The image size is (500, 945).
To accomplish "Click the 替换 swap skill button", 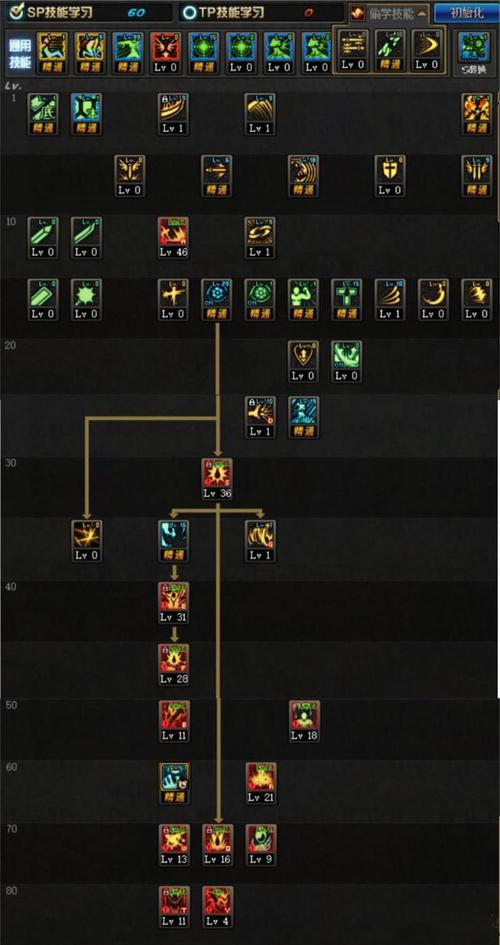I will pyautogui.click(x=475, y=54).
